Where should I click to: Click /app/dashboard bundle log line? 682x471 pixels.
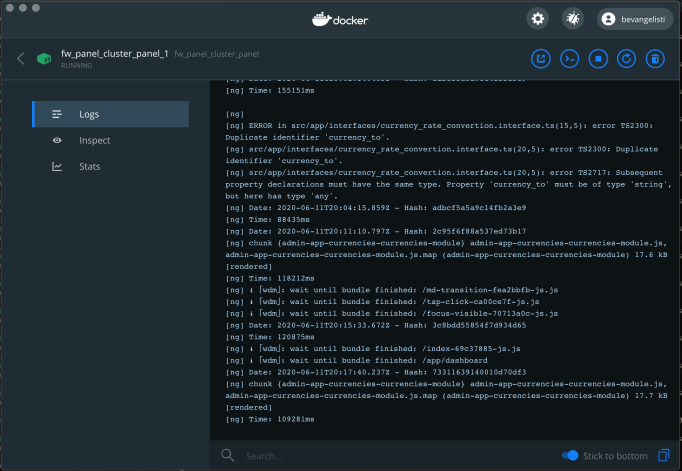(356, 361)
